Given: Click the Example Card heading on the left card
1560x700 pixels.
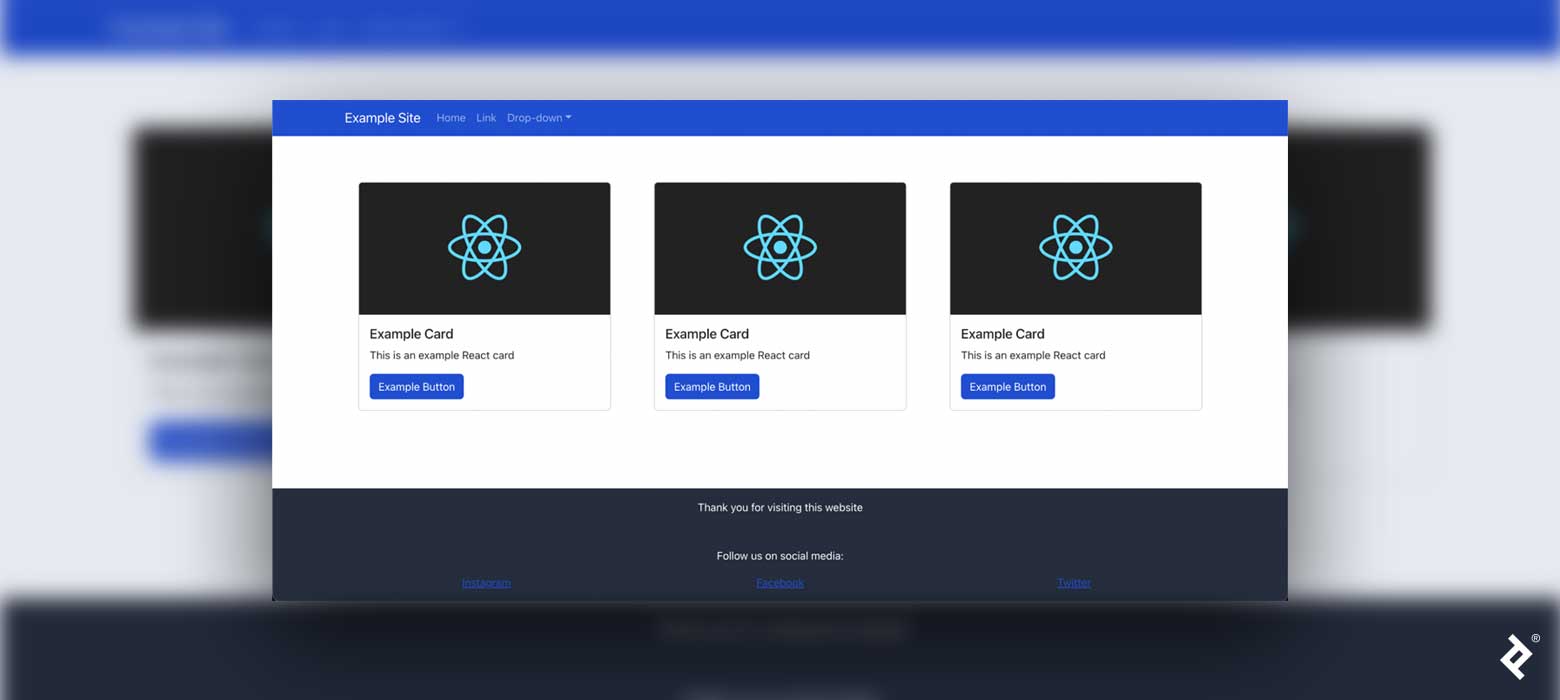Looking at the screenshot, I should click(x=411, y=333).
